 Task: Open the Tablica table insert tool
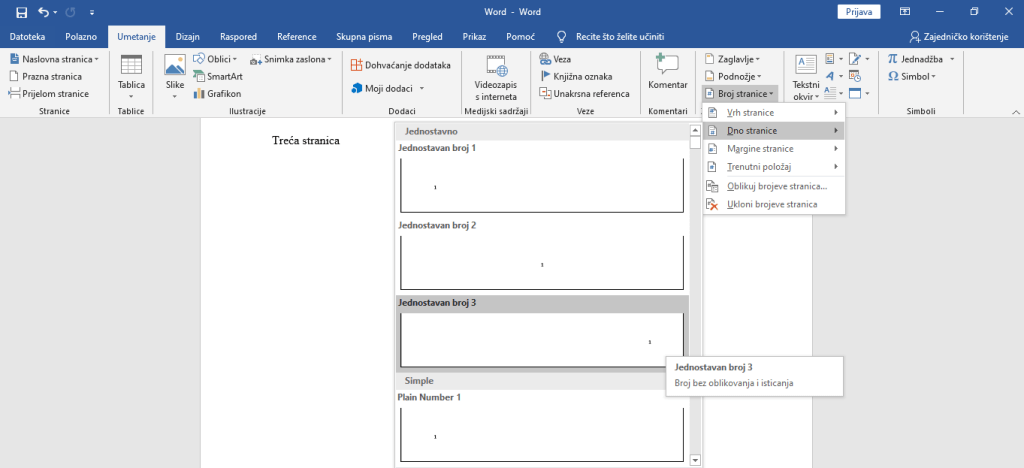coord(131,75)
